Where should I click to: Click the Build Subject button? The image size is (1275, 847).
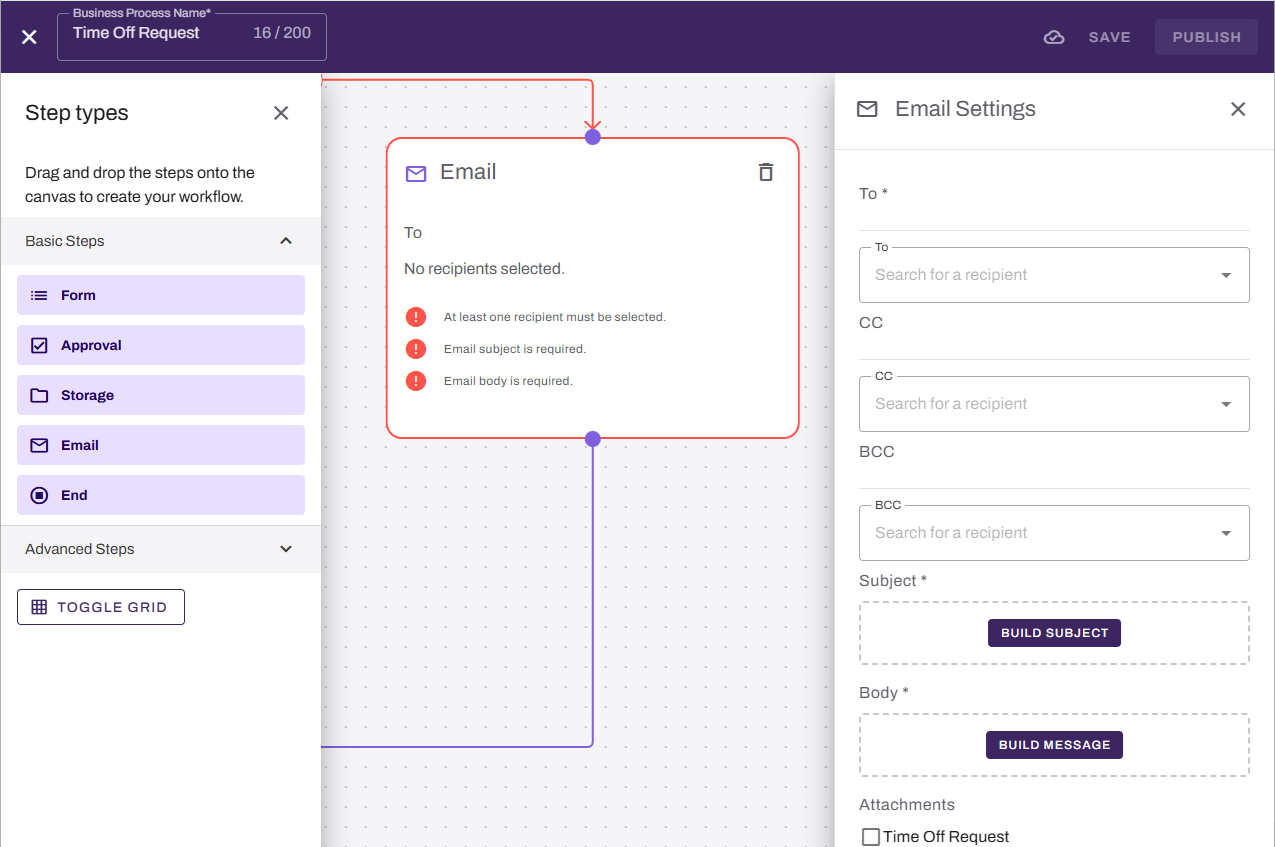click(1054, 633)
